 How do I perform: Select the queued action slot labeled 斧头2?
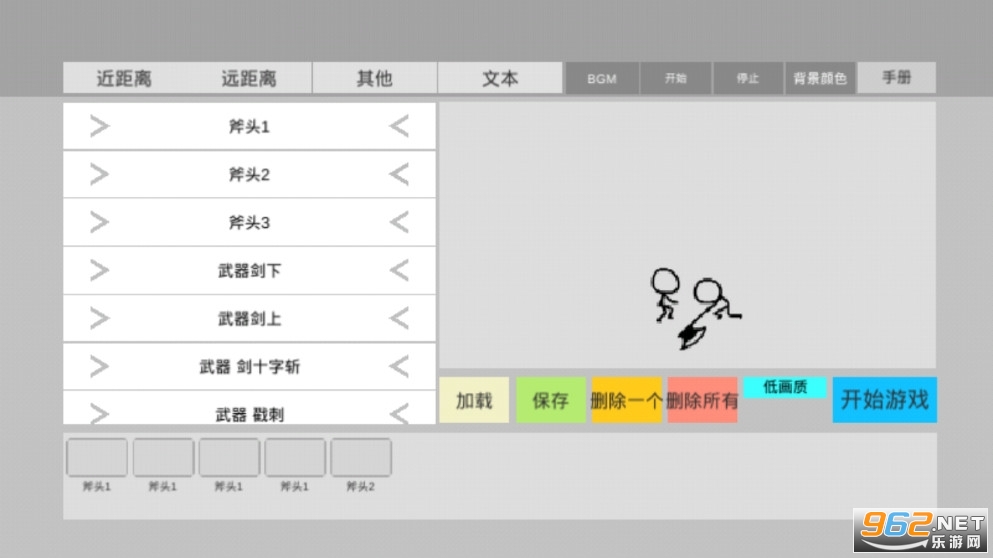[x=360, y=457]
